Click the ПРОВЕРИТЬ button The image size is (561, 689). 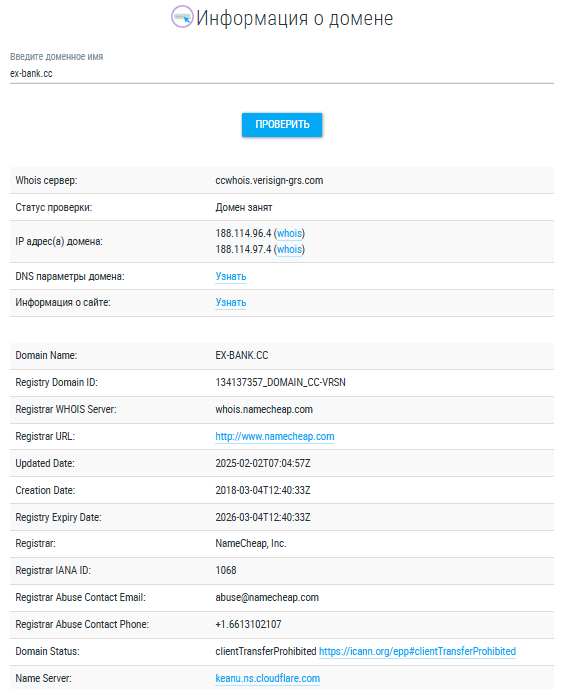coord(282,125)
